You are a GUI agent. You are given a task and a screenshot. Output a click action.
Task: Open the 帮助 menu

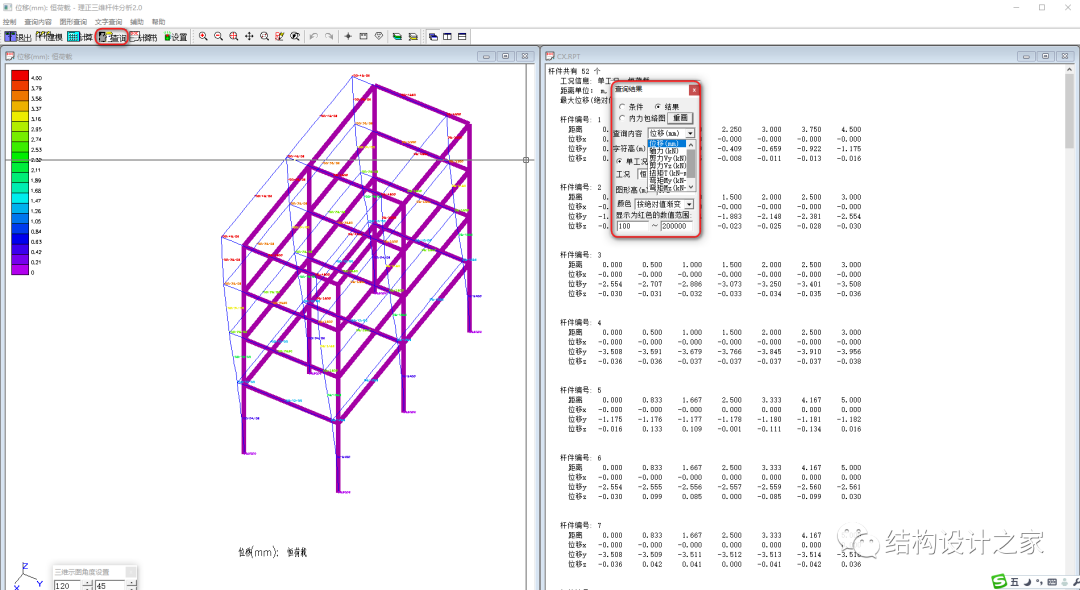coord(158,22)
